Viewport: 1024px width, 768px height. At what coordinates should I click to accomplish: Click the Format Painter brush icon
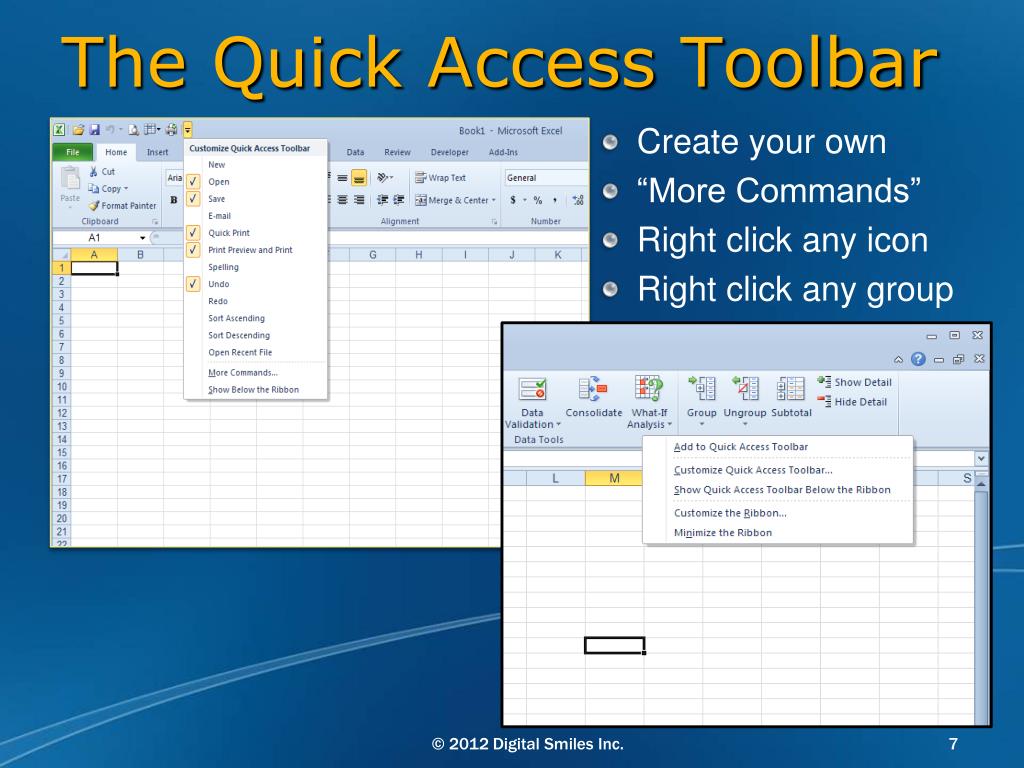[93, 206]
